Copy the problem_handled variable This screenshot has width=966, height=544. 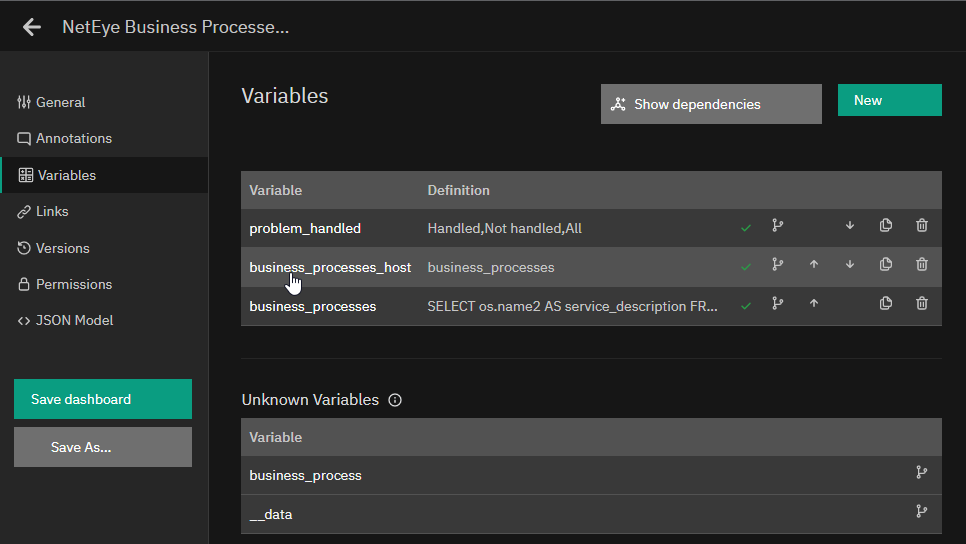point(886,225)
